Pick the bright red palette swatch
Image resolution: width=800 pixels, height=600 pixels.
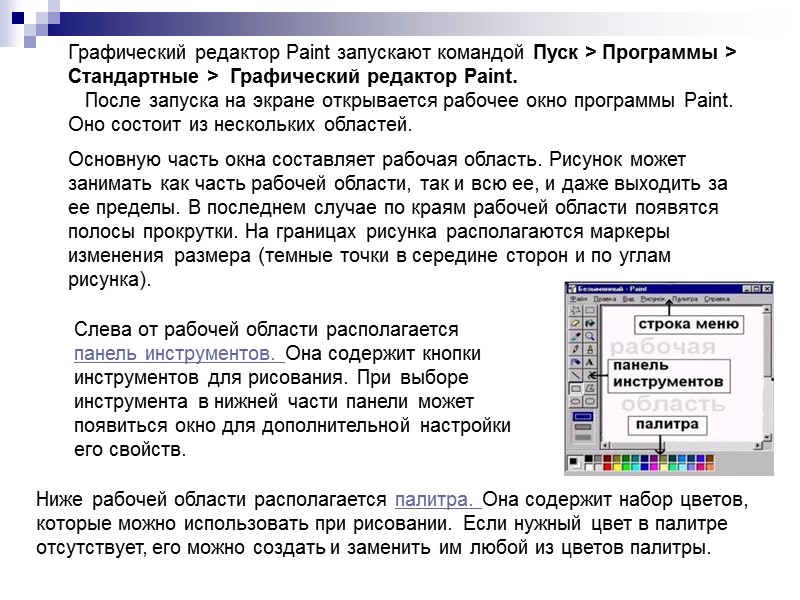[607, 467]
